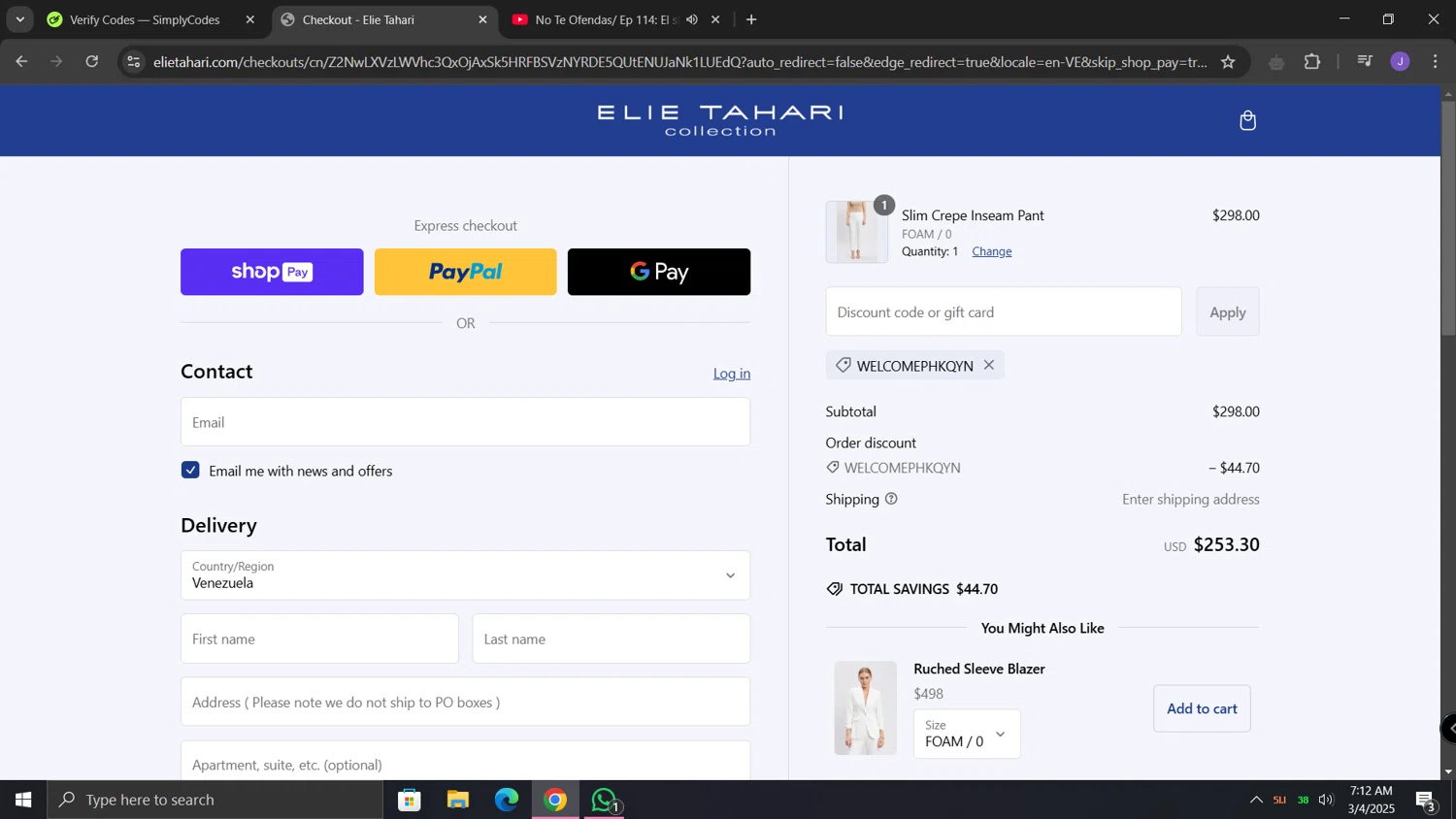
Task: Open the Ruched Sleeve Blazer thumbnail
Action: (866, 708)
